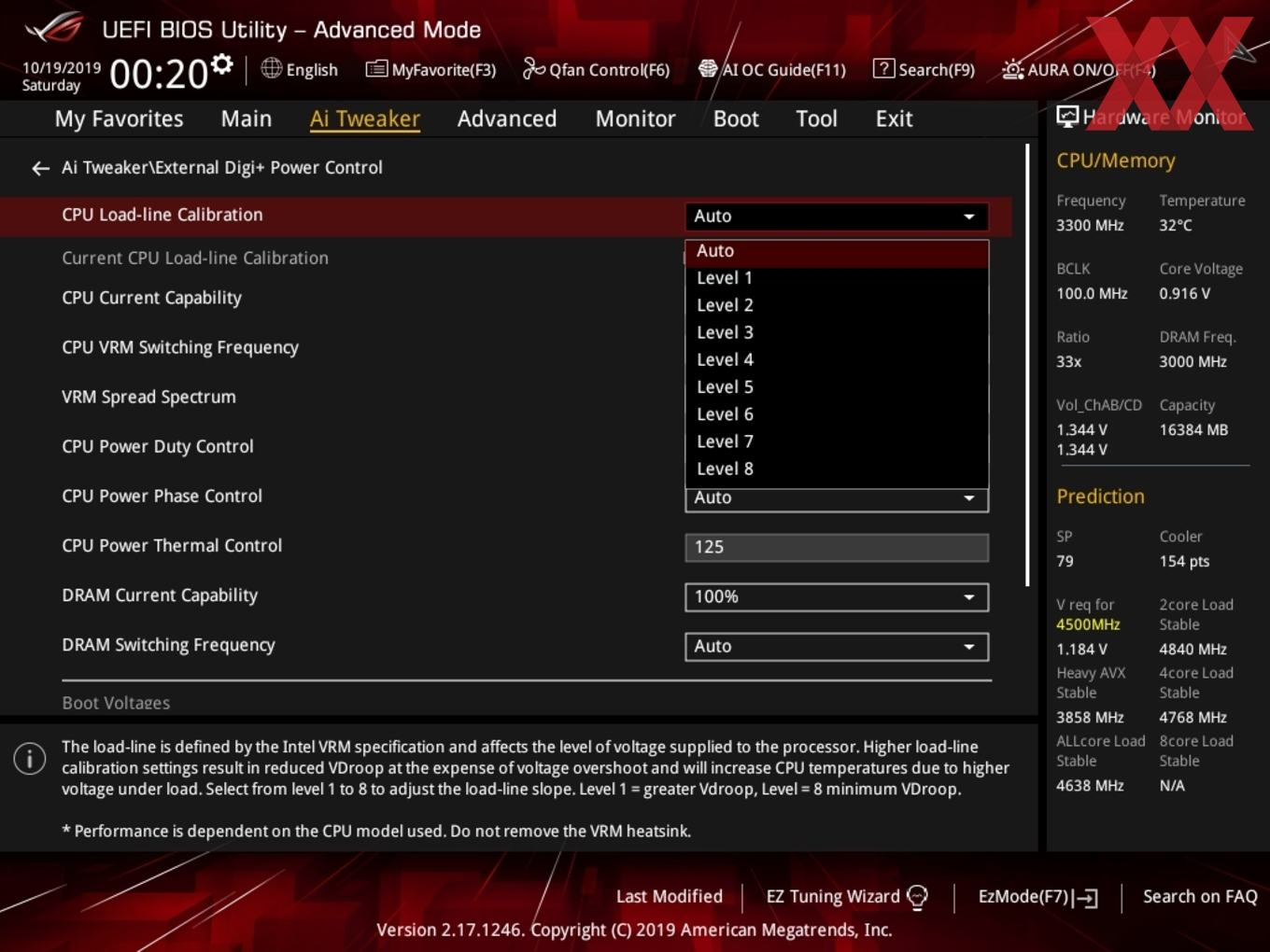The height and width of the screenshot is (952, 1270).
Task: Select DRAM Current Capability label
Action: click(160, 595)
